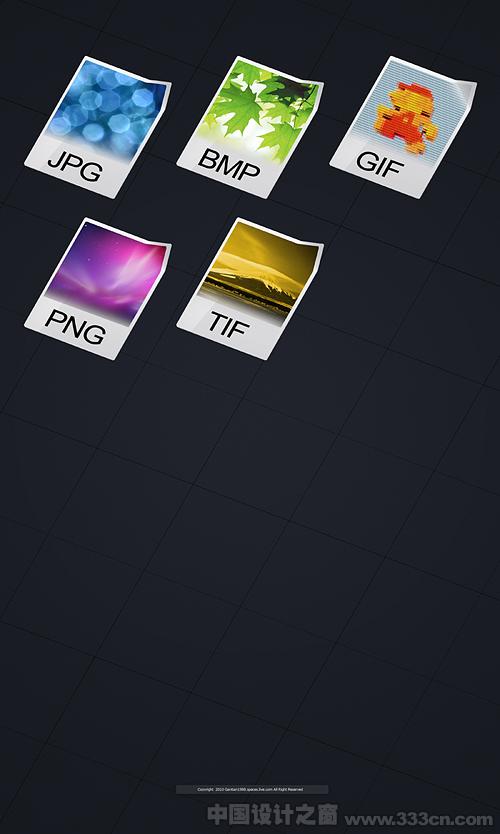Click the "BMP" text label
The image size is (500, 834).
tap(230, 164)
